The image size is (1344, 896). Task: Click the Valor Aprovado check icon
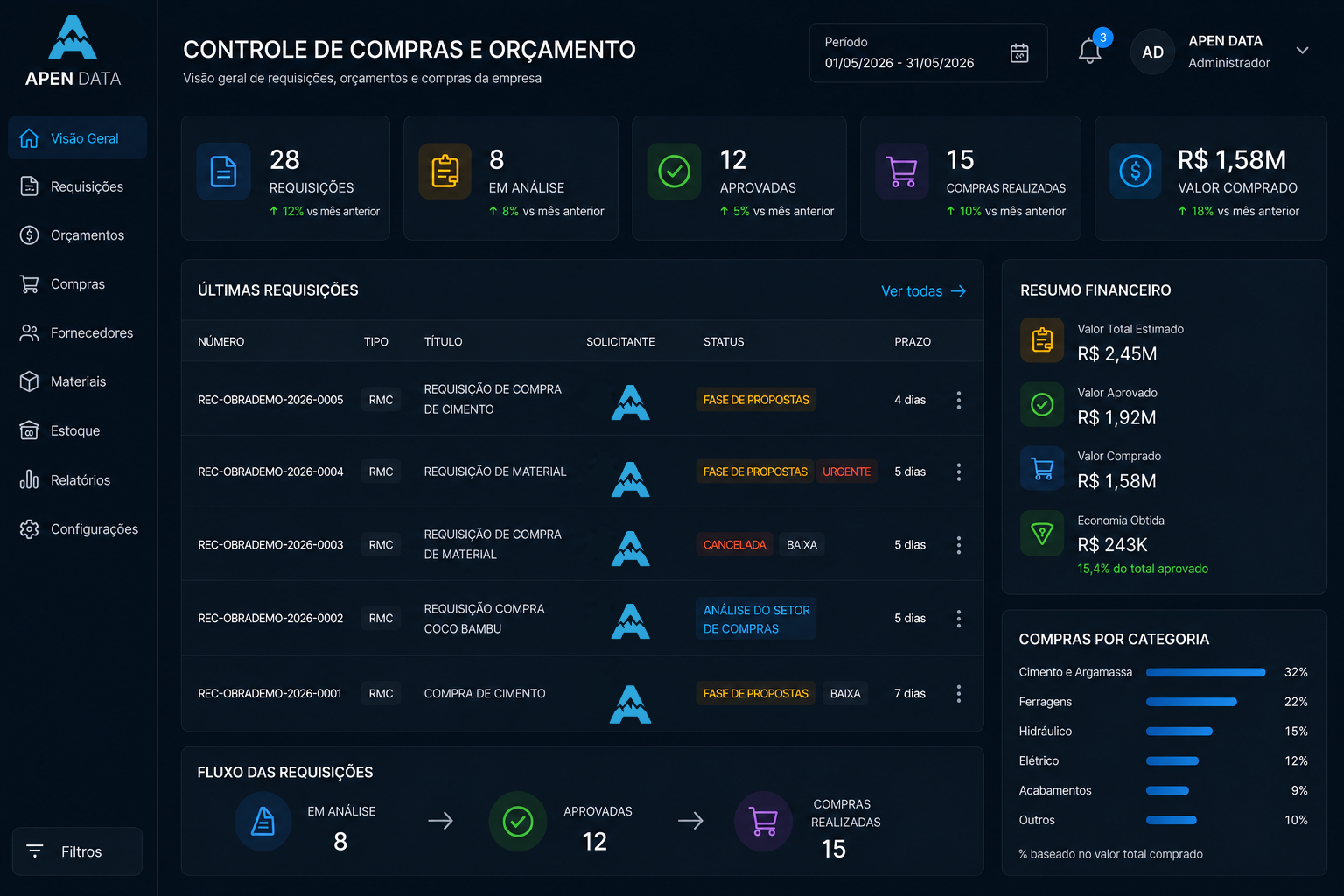click(x=1042, y=404)
